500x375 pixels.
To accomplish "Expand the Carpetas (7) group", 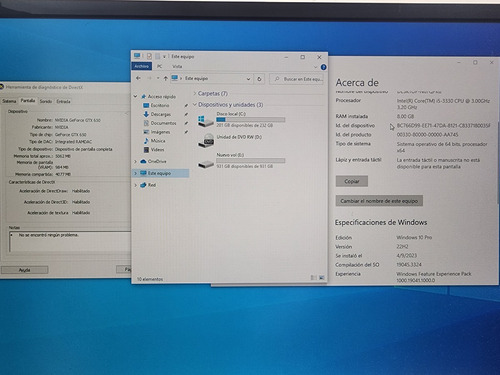I will (x=195, y=94).
